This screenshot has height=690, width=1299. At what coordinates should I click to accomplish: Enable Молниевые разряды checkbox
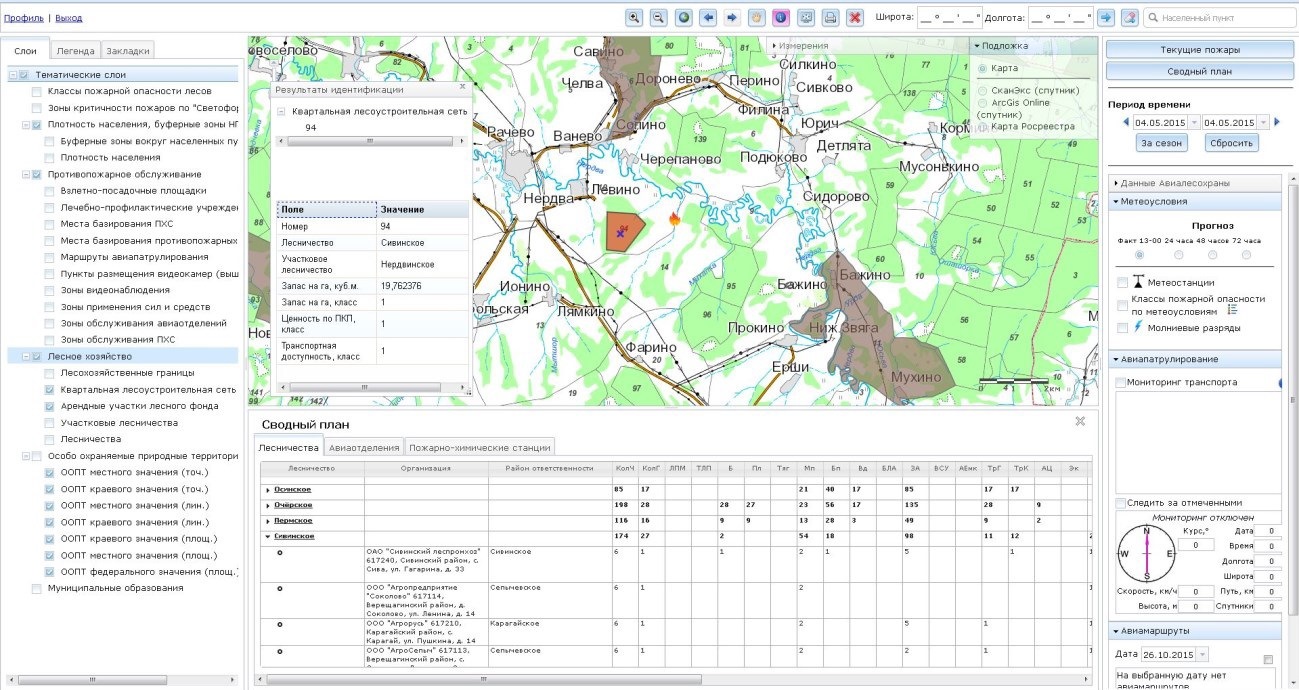(1122, 328)
